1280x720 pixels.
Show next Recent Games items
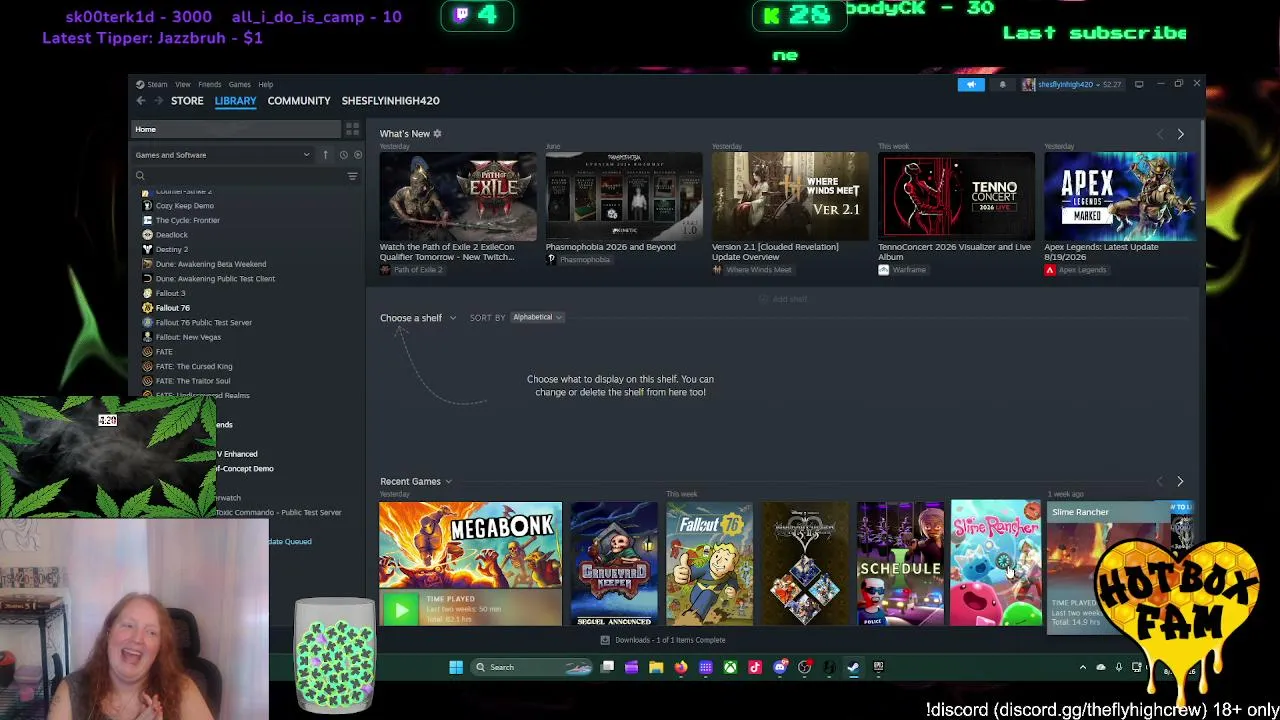(1180, 482)
